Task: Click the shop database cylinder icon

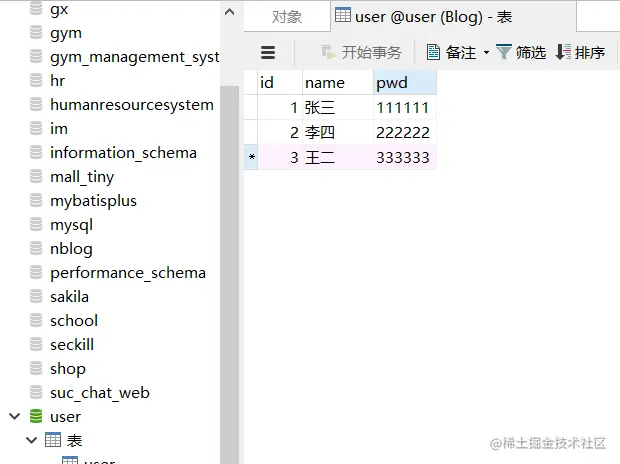Action: click(36, 368)
